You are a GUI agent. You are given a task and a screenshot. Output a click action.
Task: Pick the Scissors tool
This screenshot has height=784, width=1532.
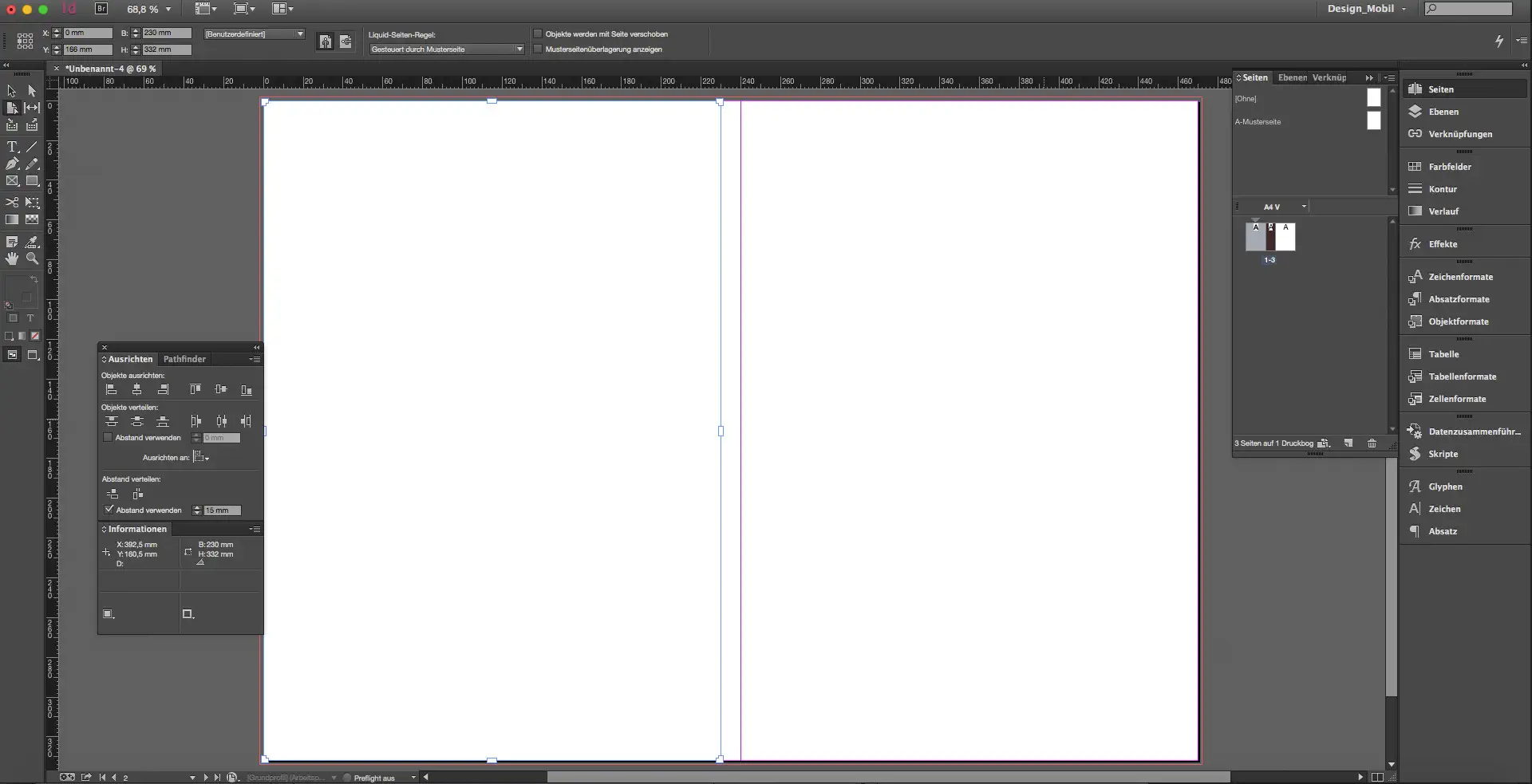click(12, 203)
